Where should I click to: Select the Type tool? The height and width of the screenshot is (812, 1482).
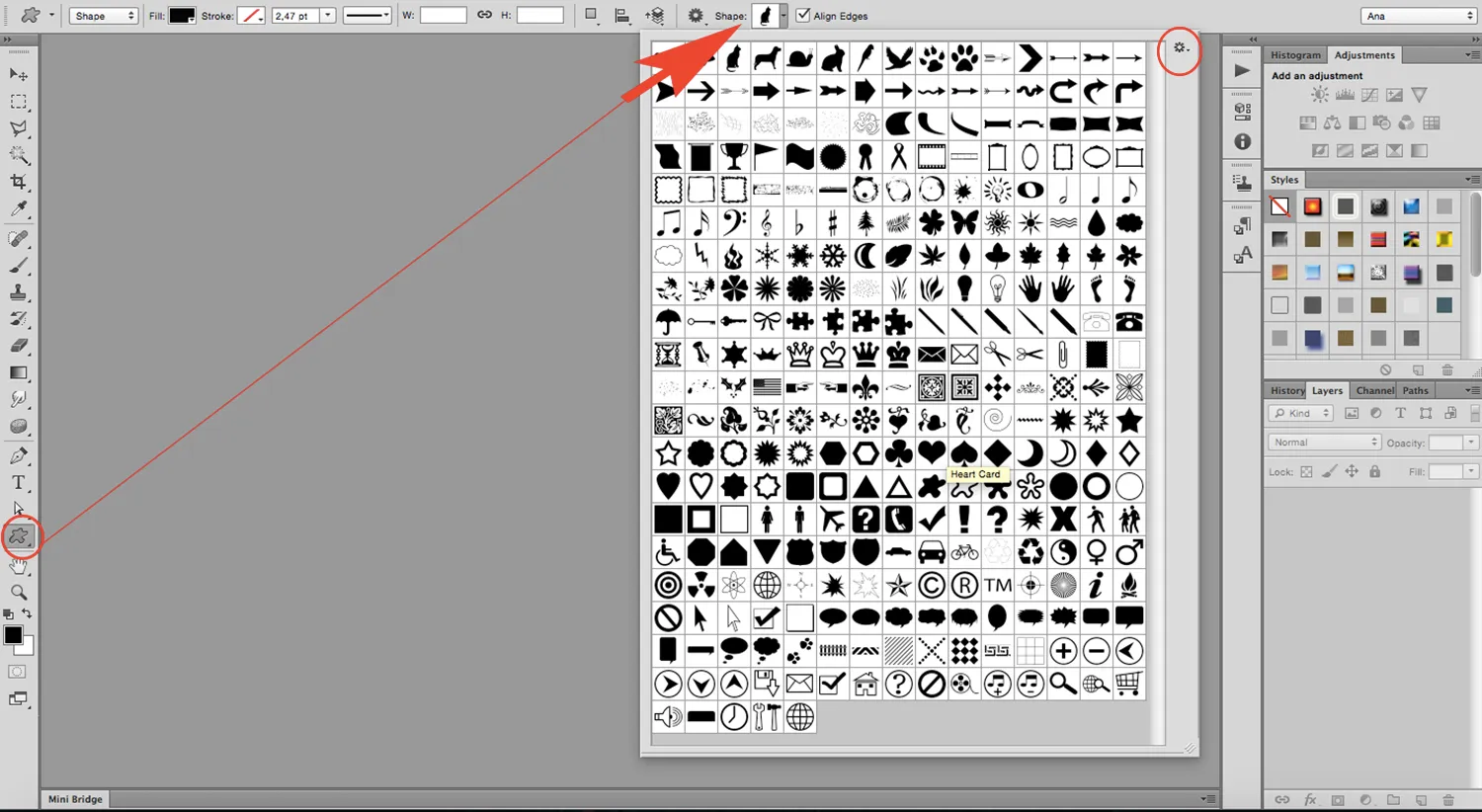18,482
